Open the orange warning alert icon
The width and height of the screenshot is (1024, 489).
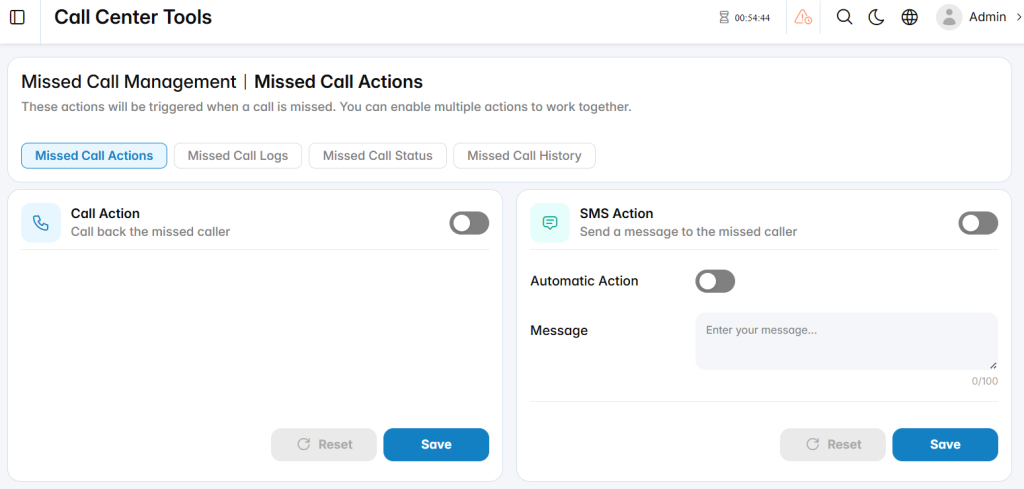tap(803, 18)
